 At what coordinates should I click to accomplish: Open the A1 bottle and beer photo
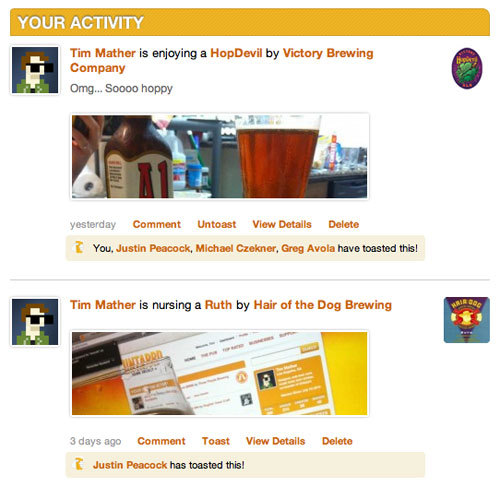tap(219, 157)
